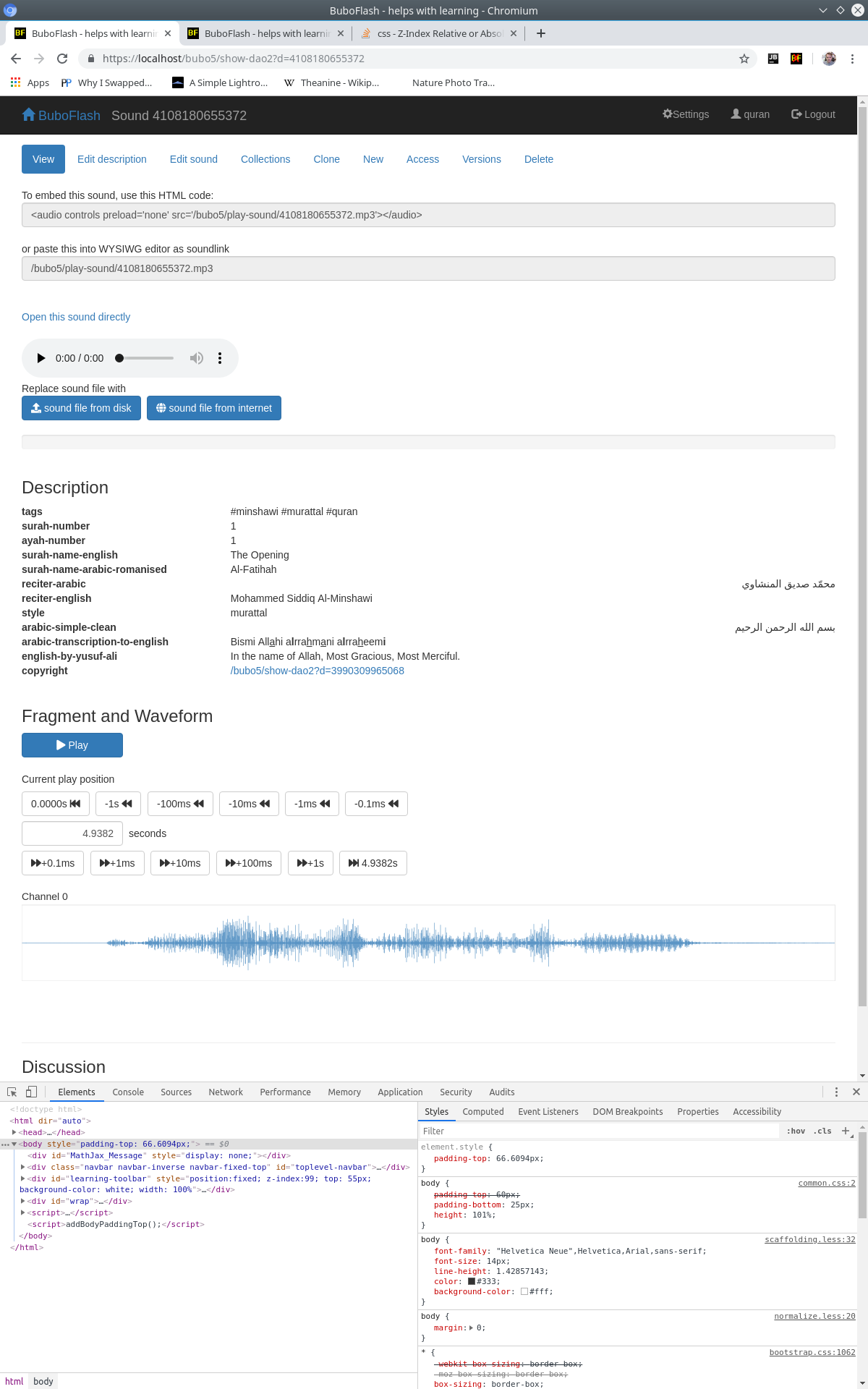The image size is (868, 1389).
Task: Click Open this sound directly link
Action: [76, 317]
